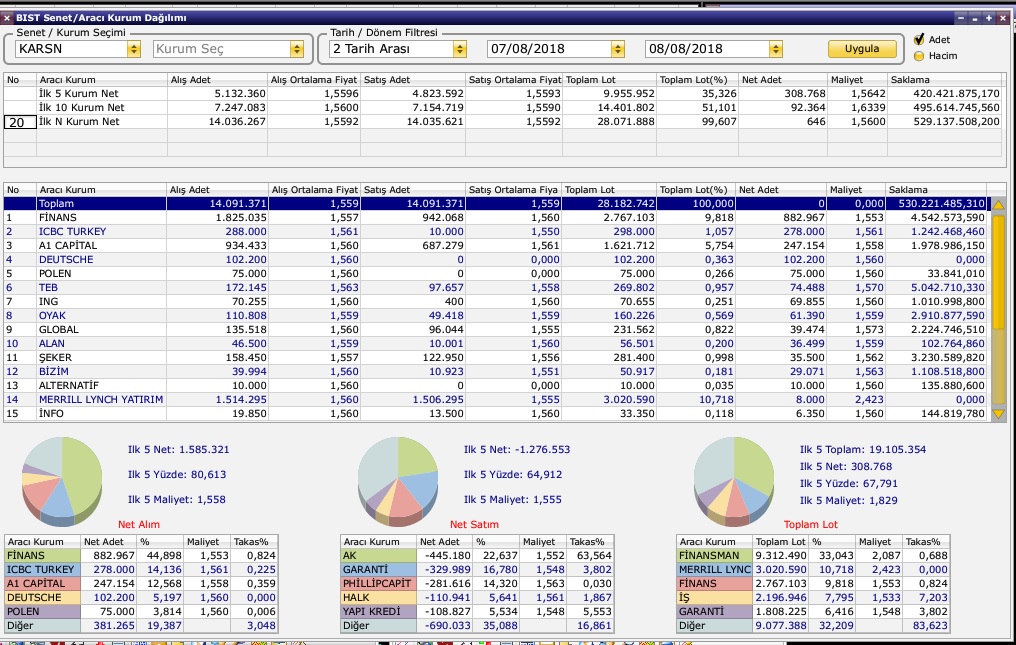Image resolution: width=1016 pixels, height=645 pixels.
Task: Sort lower table by Saklama column header
Action: (936, 190)
